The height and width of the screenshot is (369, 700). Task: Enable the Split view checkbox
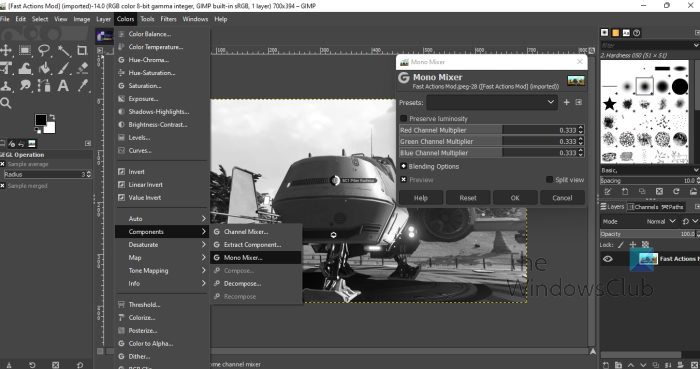click(x=550, y=179)
